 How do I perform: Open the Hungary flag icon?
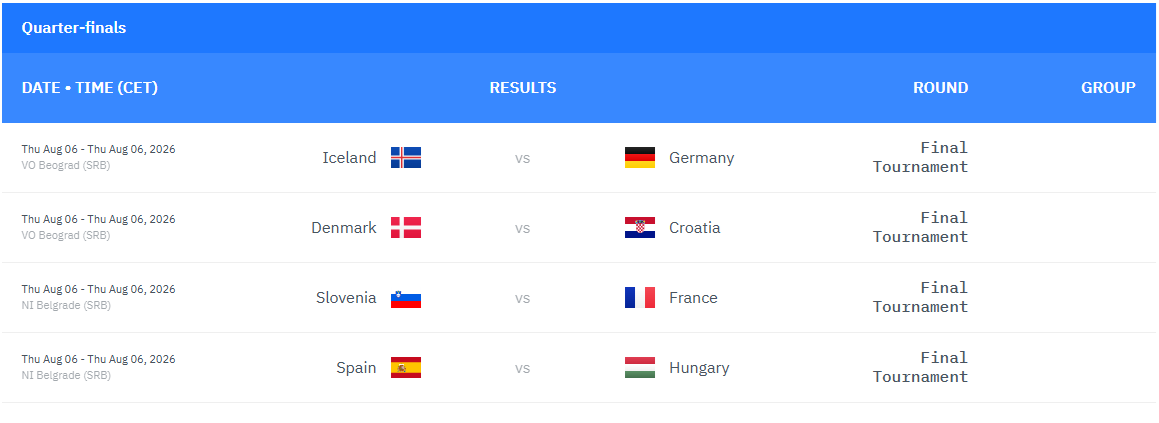point(639,368)
